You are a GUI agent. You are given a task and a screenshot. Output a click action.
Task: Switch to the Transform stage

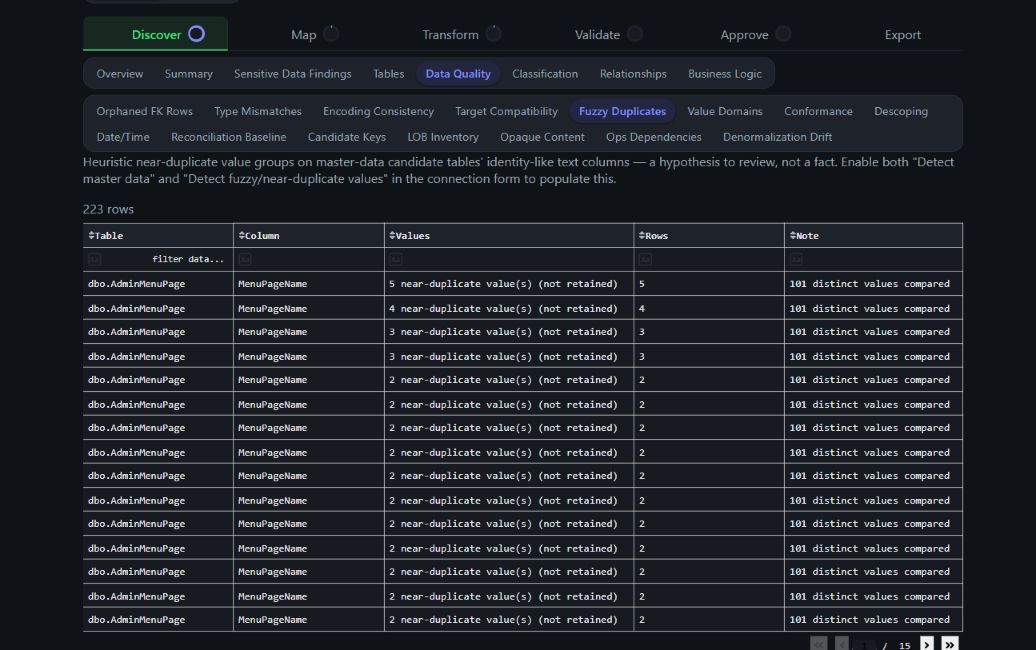(451, 34)
